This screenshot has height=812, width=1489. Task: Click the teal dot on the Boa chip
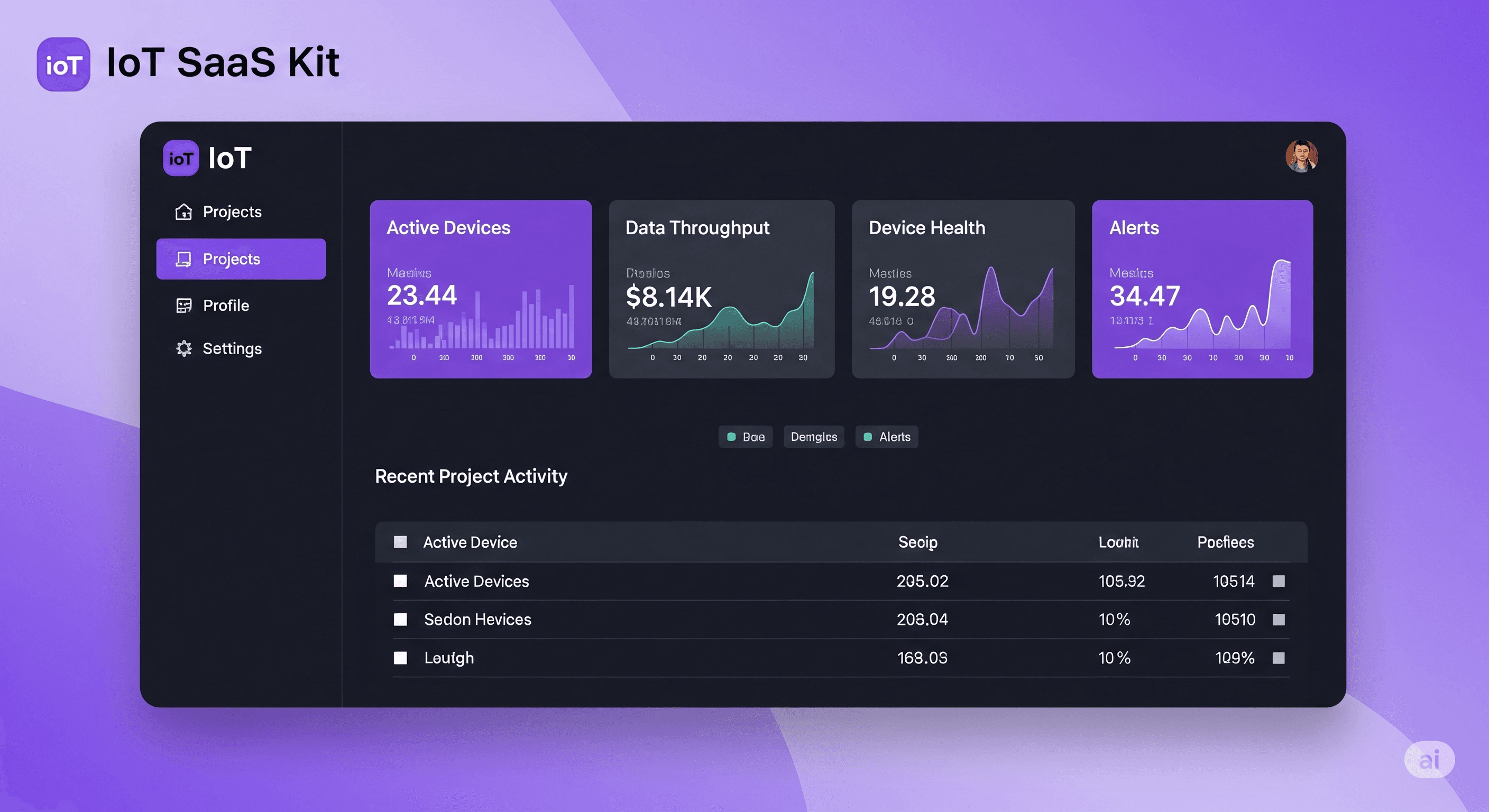pos(731,437)
